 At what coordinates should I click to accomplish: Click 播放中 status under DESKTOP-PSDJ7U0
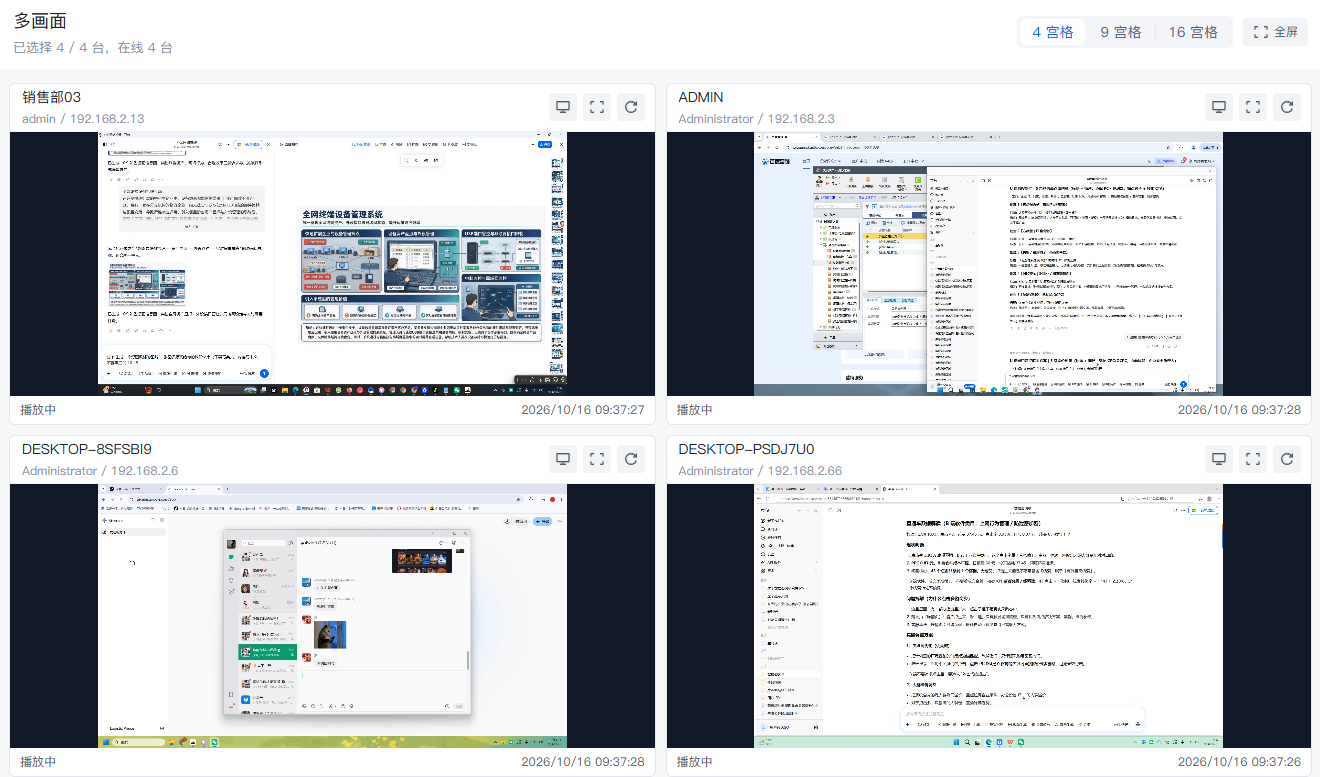695,762
